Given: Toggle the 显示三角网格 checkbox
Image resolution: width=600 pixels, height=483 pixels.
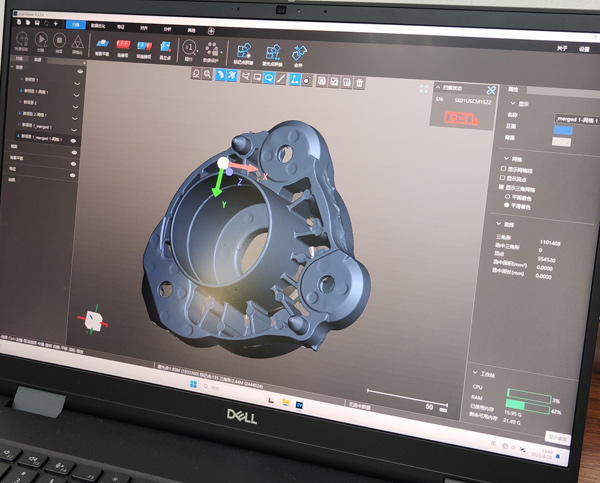Looking at the screenshot, I should 505,187.
